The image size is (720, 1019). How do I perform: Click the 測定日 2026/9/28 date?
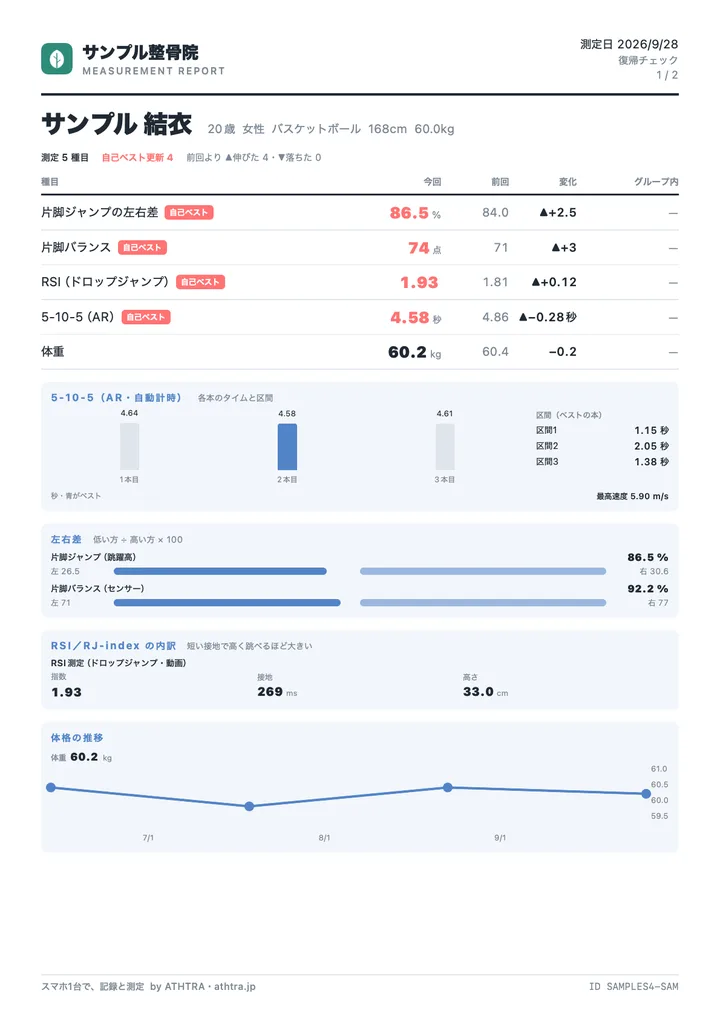pyautogui.click(x=629, y=44)
